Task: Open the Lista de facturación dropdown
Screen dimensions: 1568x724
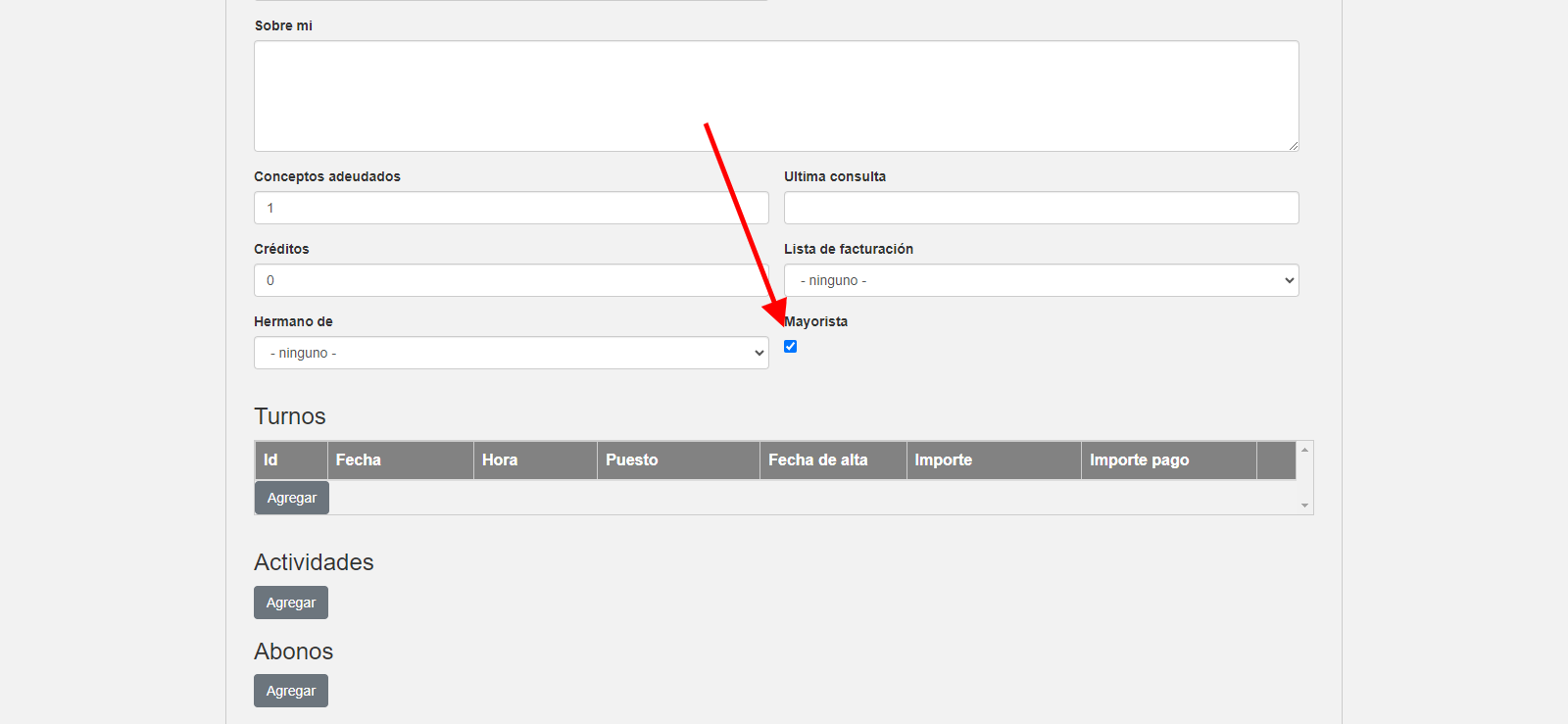Action: coord(1041,280)
